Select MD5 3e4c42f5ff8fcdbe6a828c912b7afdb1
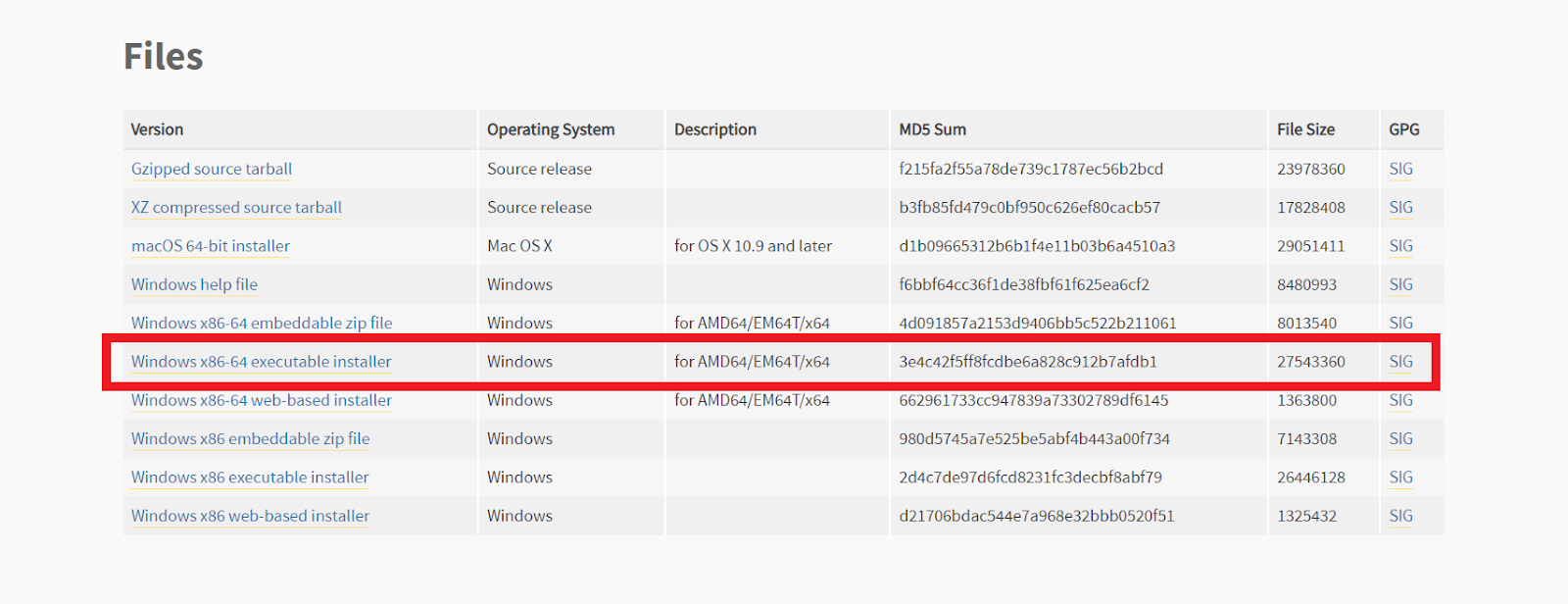The width and height of the screenshot is (1568, 604). pyautogui.click(x=1028, y=362)
